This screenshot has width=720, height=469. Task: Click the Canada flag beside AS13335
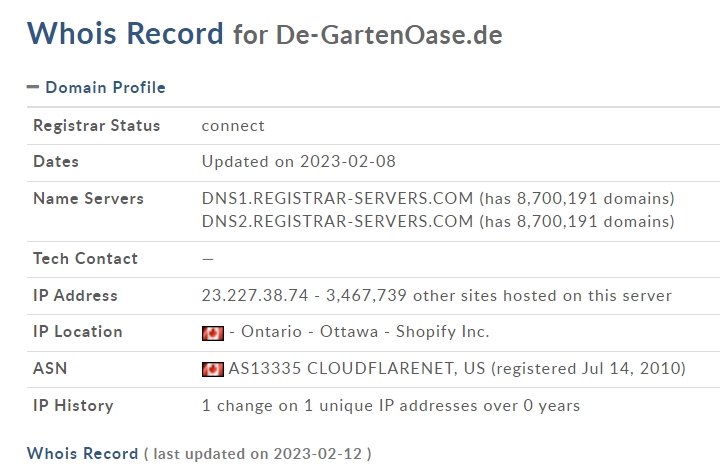tap(213, 369)
